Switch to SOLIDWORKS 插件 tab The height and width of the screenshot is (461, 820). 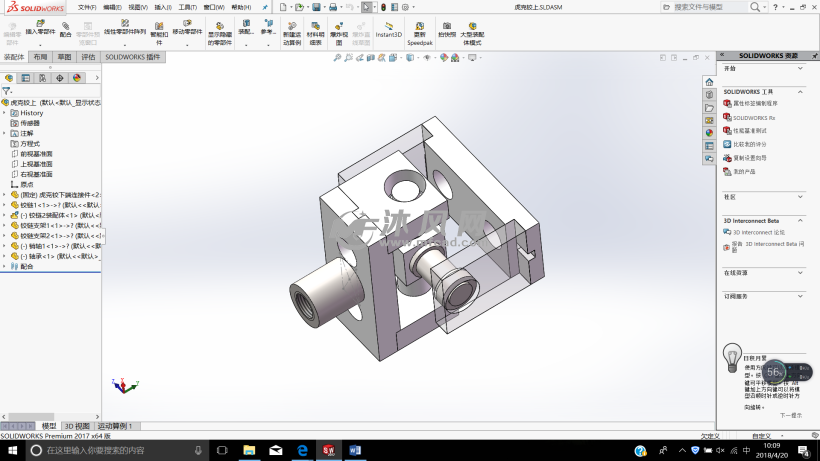tap(133, 57)
